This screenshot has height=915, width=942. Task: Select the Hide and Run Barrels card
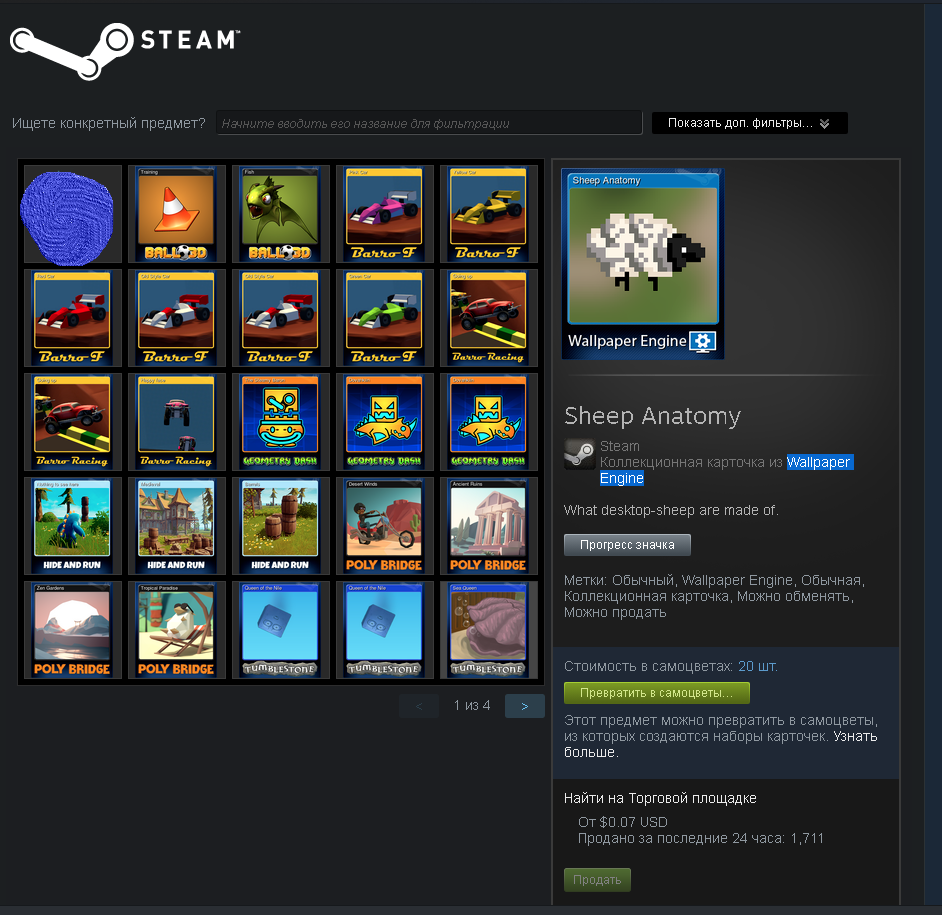click(x=281, y=526)
